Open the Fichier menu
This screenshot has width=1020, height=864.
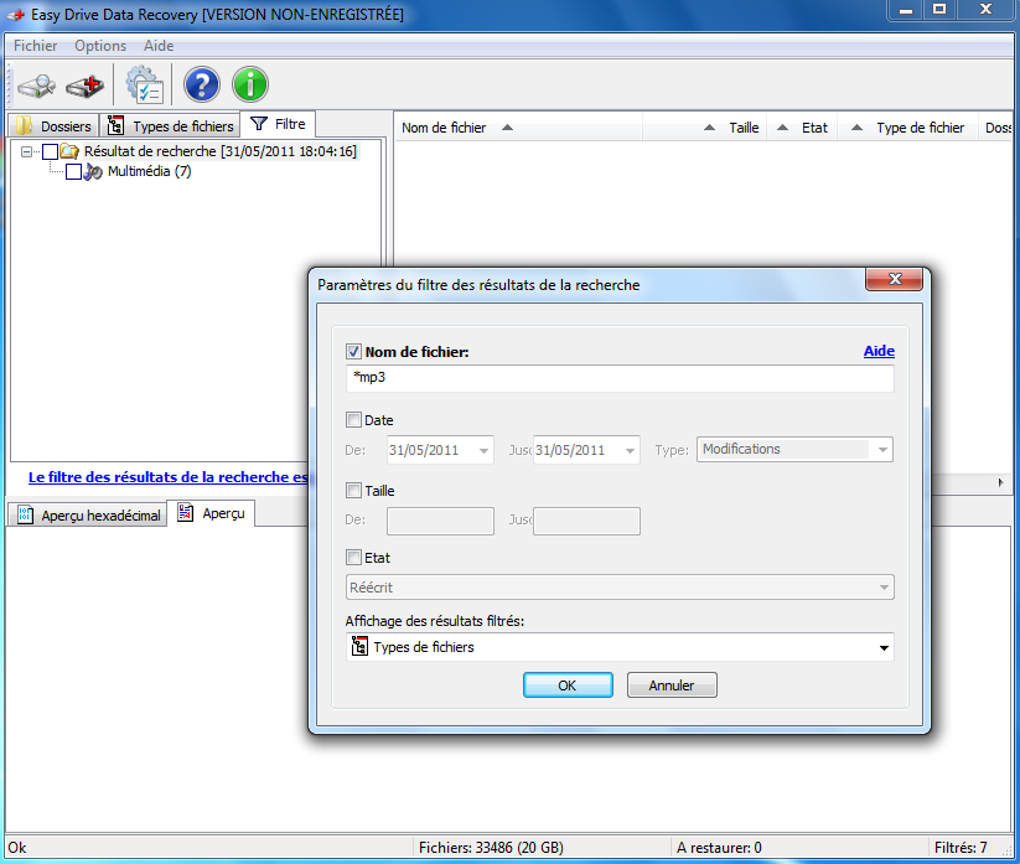[35, 46]
